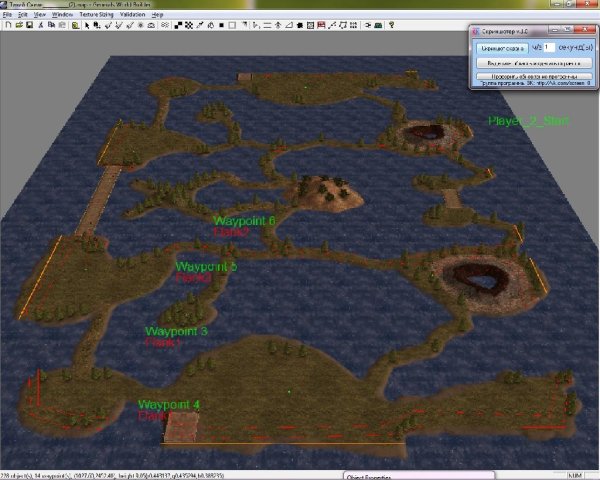Viewport: 600px width, 480px height.
Task: Click the bottom button in the screenshoter window
Action: pyautogui.click(x=529, y=75)
